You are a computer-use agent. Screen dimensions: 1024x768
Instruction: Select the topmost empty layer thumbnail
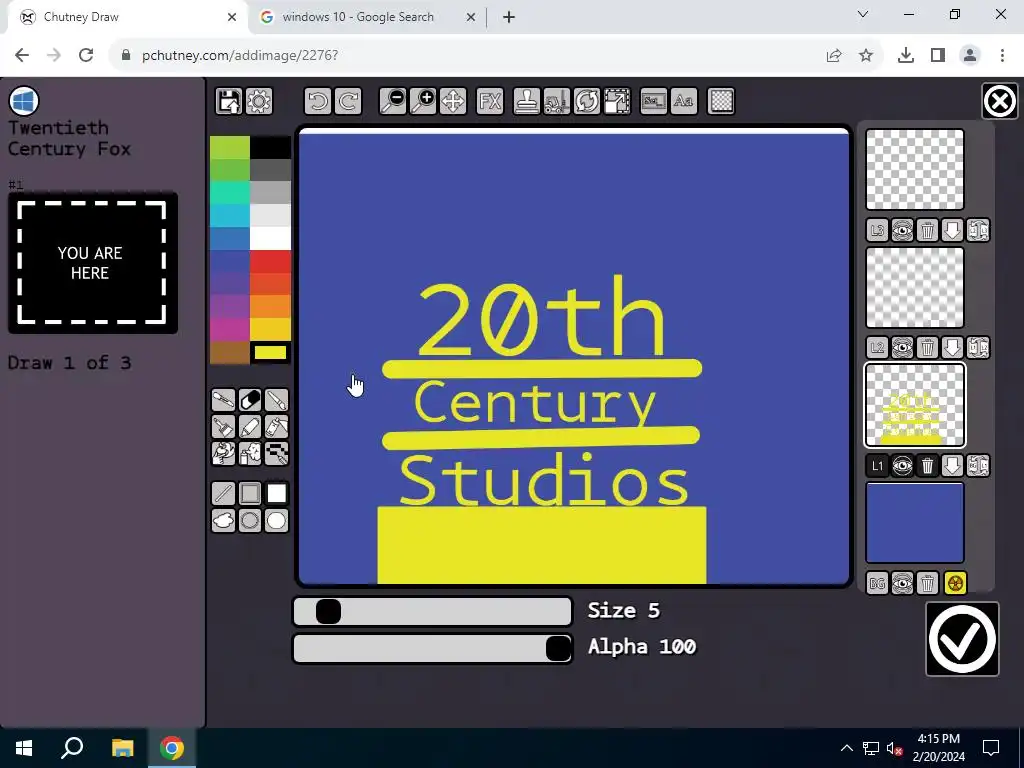(x=915, y=169)
